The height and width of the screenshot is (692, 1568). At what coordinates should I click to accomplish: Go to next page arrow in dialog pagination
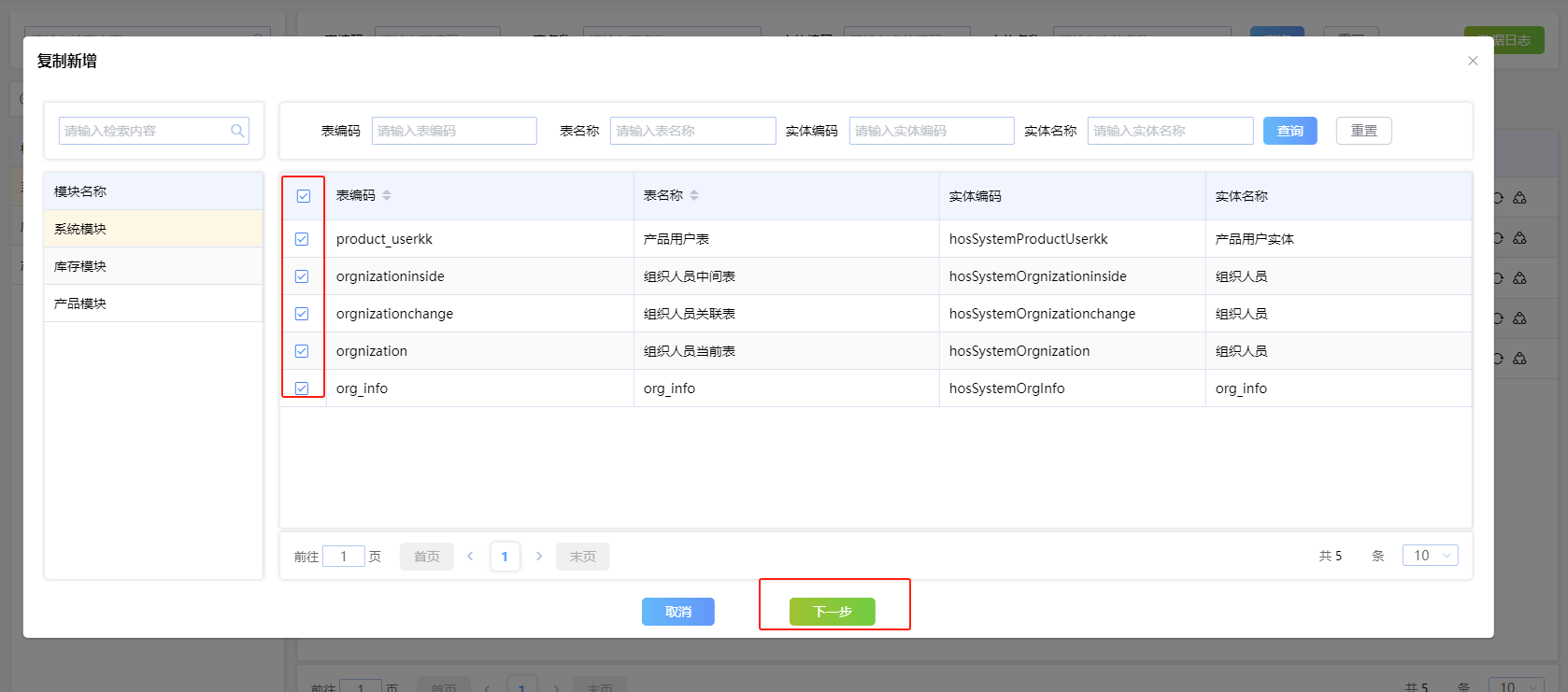coord(539,557)
